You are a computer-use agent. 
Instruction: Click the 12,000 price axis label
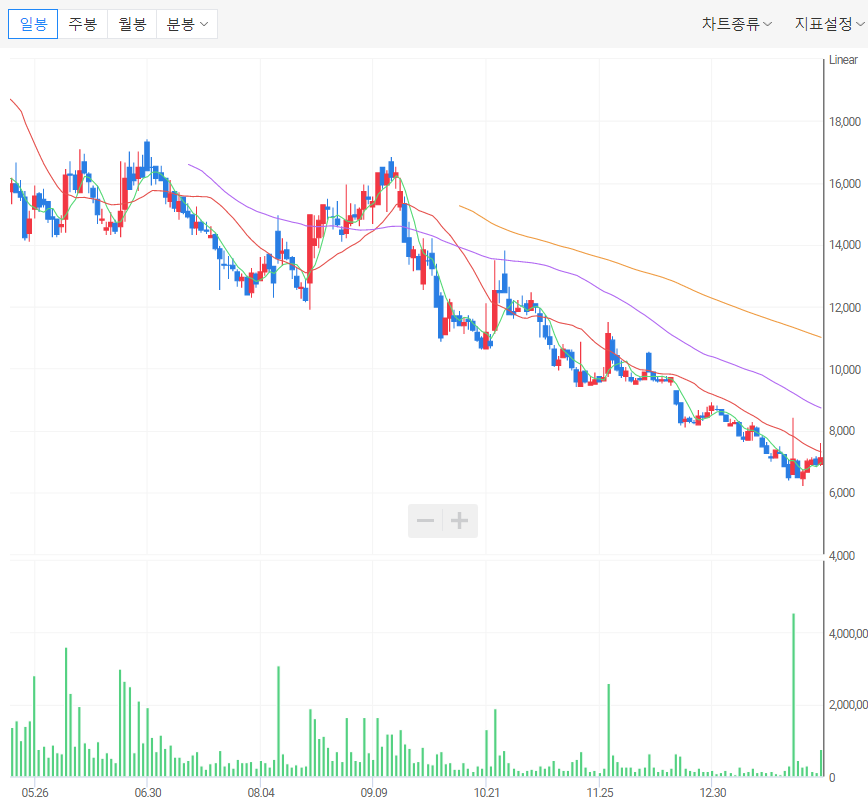click(x=845, y=307)
